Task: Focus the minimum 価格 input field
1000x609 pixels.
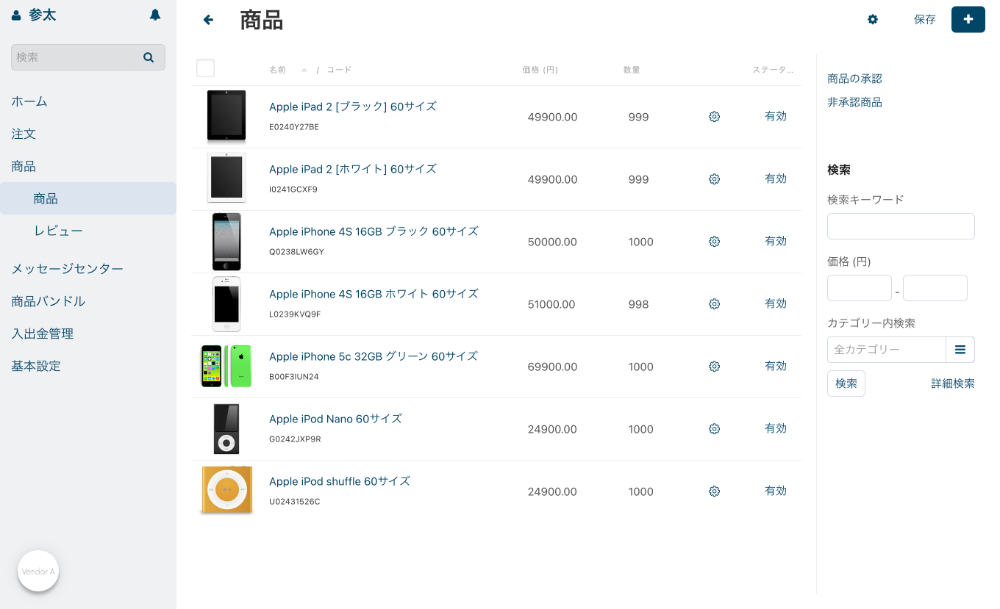Action: (859, 288)
